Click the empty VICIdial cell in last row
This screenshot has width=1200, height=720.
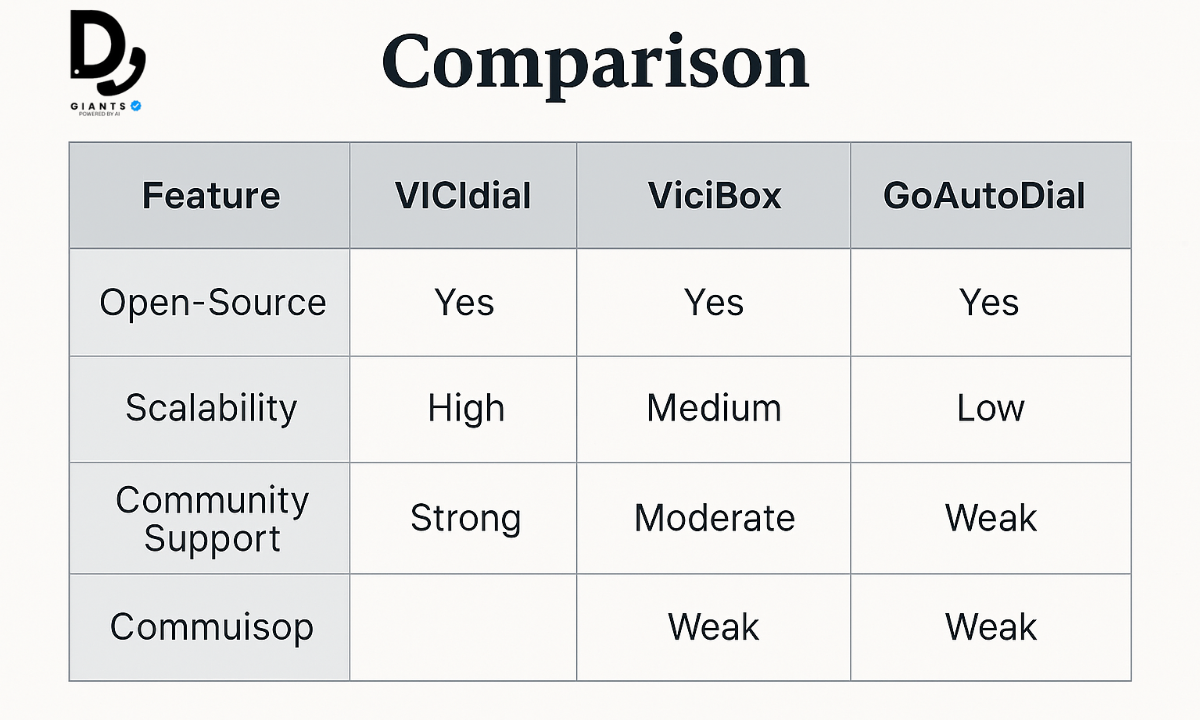[463, 627]
